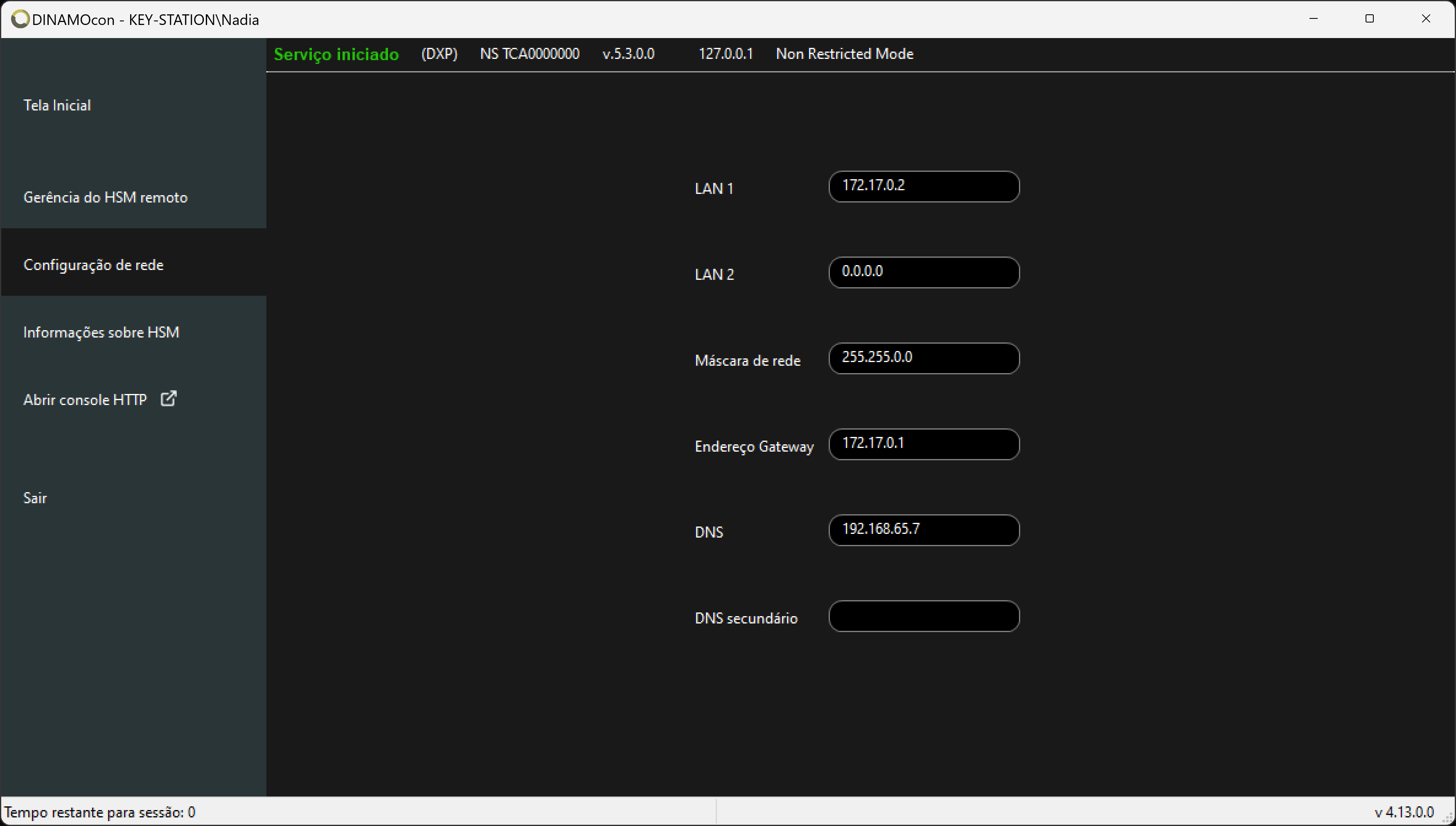The height and width of the screenshot is (826, 1456).
Task: Click the version v.5.3.0.0 status icon
Action: [x=629, y=54]
